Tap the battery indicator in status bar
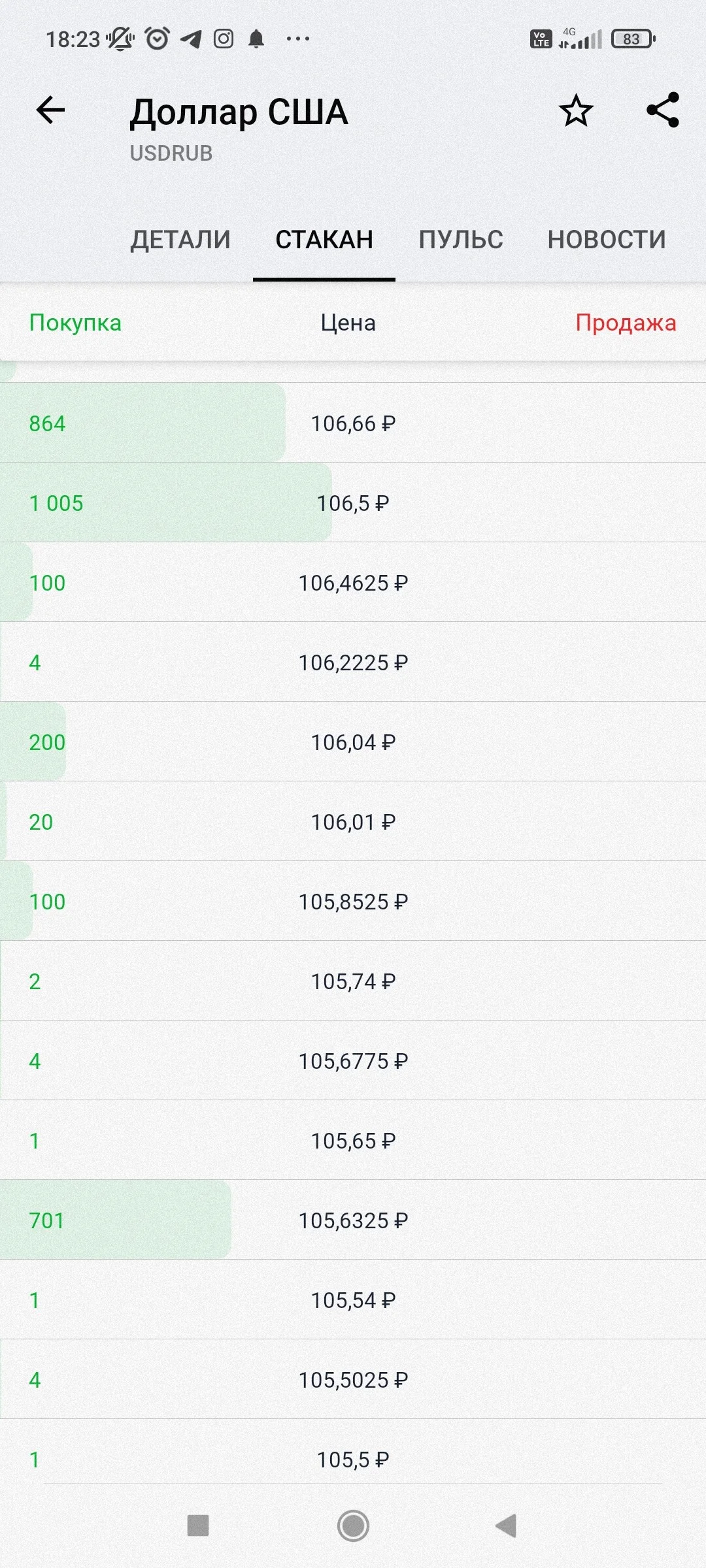The width and height of the screenshot is (706, 1568). [x=633, y=39]
